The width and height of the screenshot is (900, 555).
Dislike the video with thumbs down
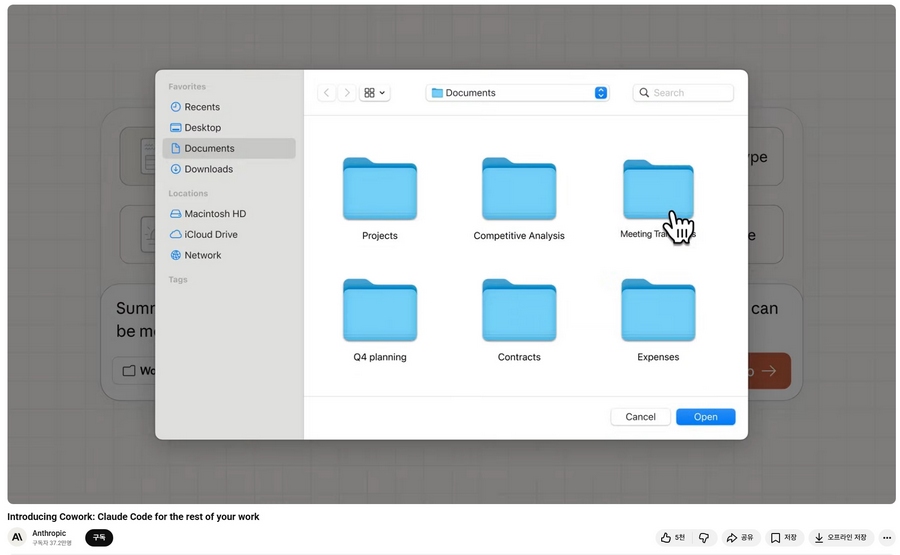(704, 538)
